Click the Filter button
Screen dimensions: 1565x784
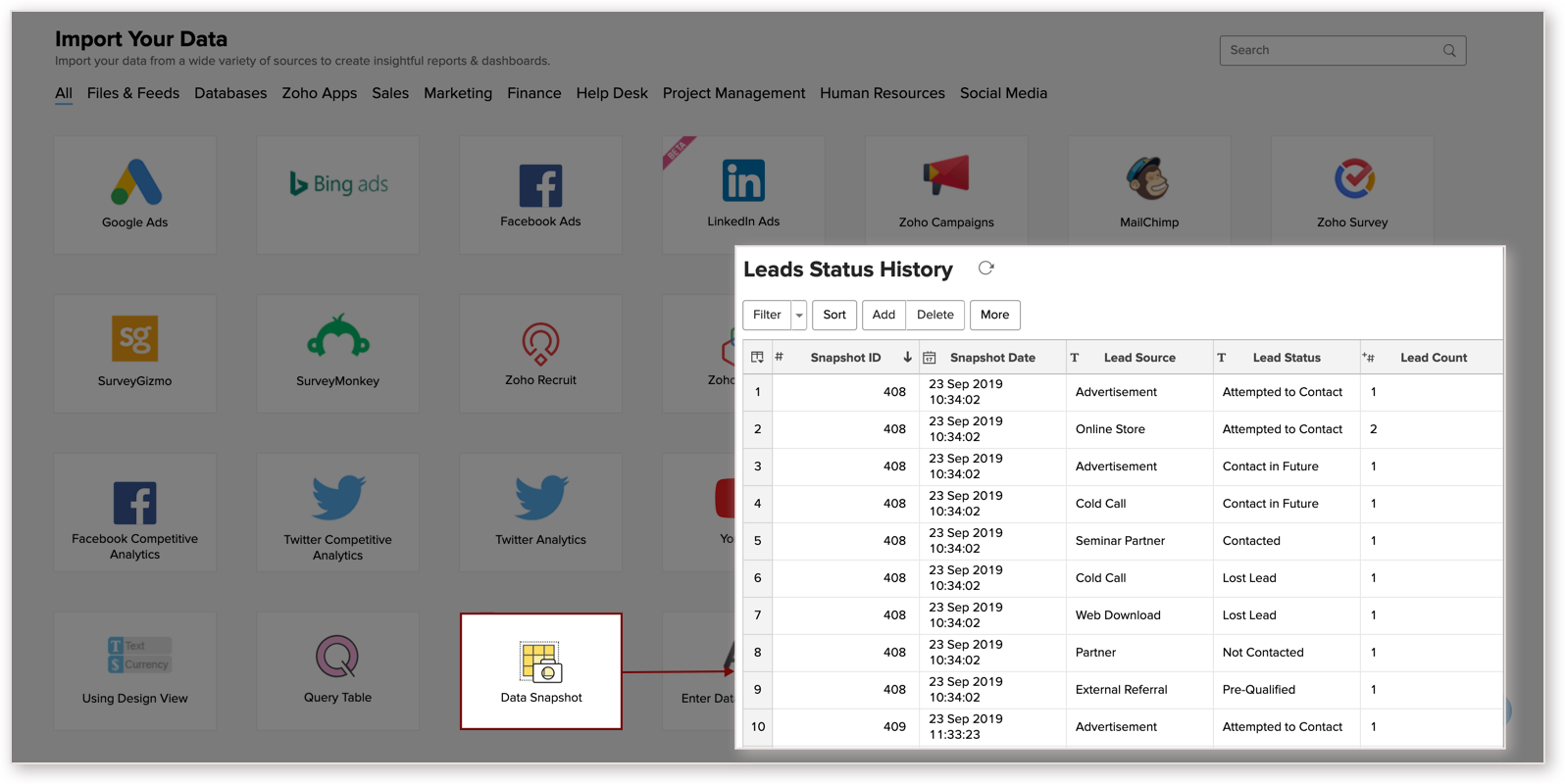coord(767,315)
